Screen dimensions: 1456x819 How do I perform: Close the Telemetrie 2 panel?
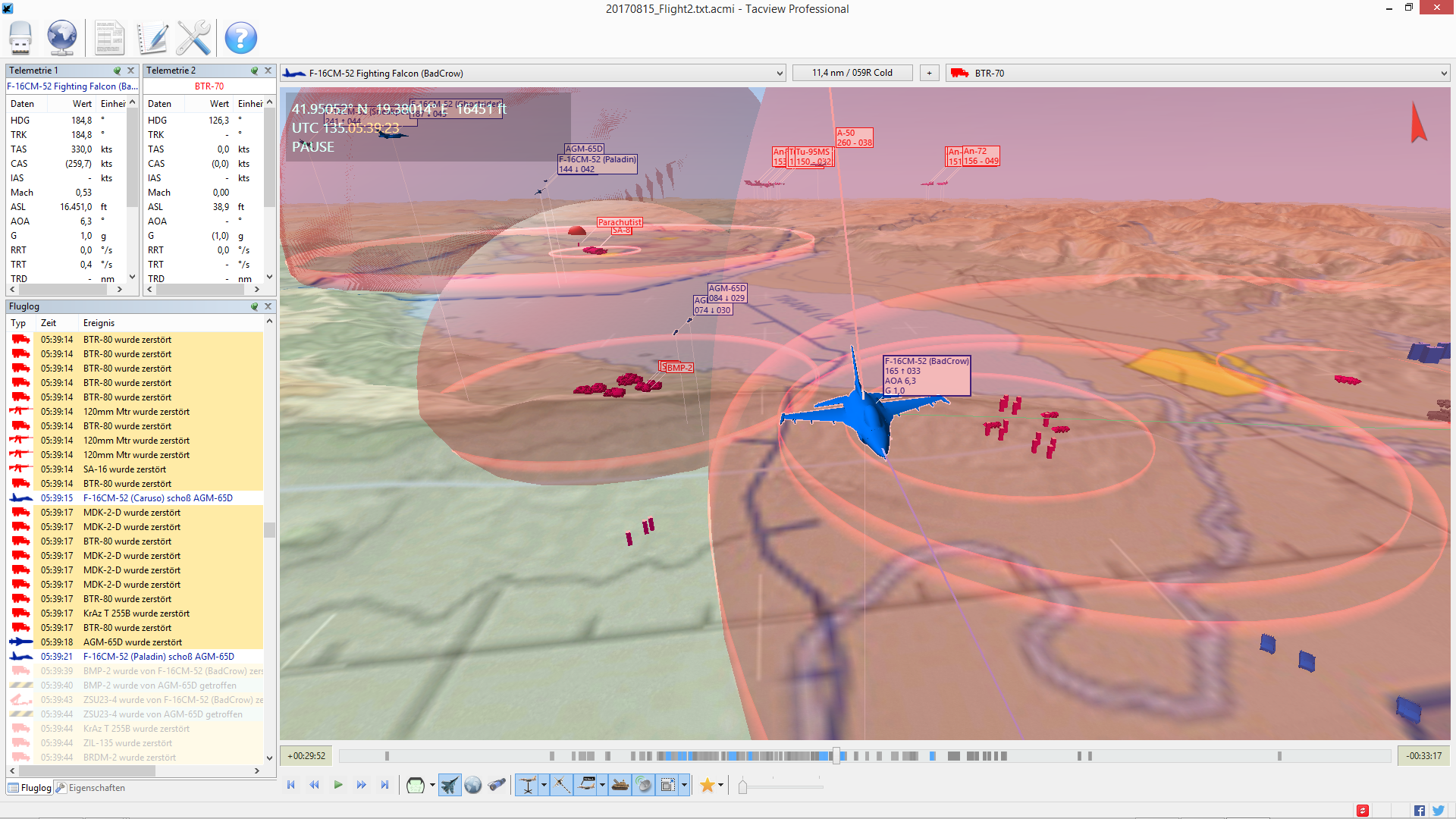[x=268, y=71]
